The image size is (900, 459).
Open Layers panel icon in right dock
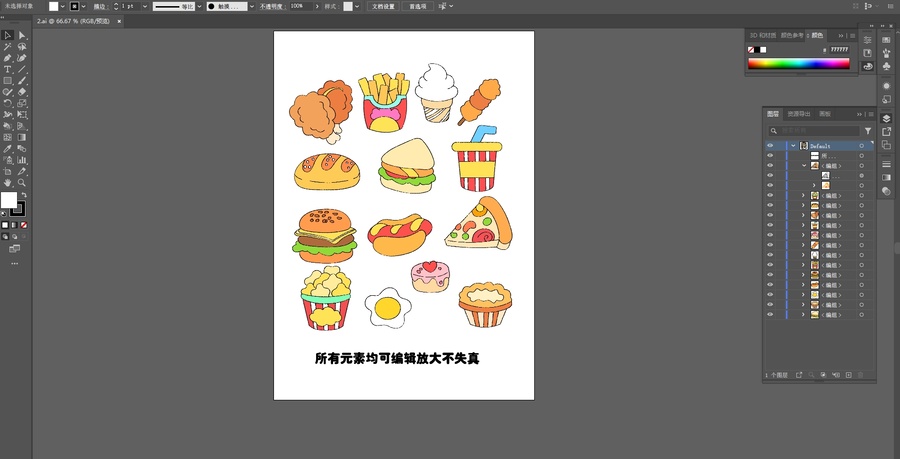coord(886,119)
